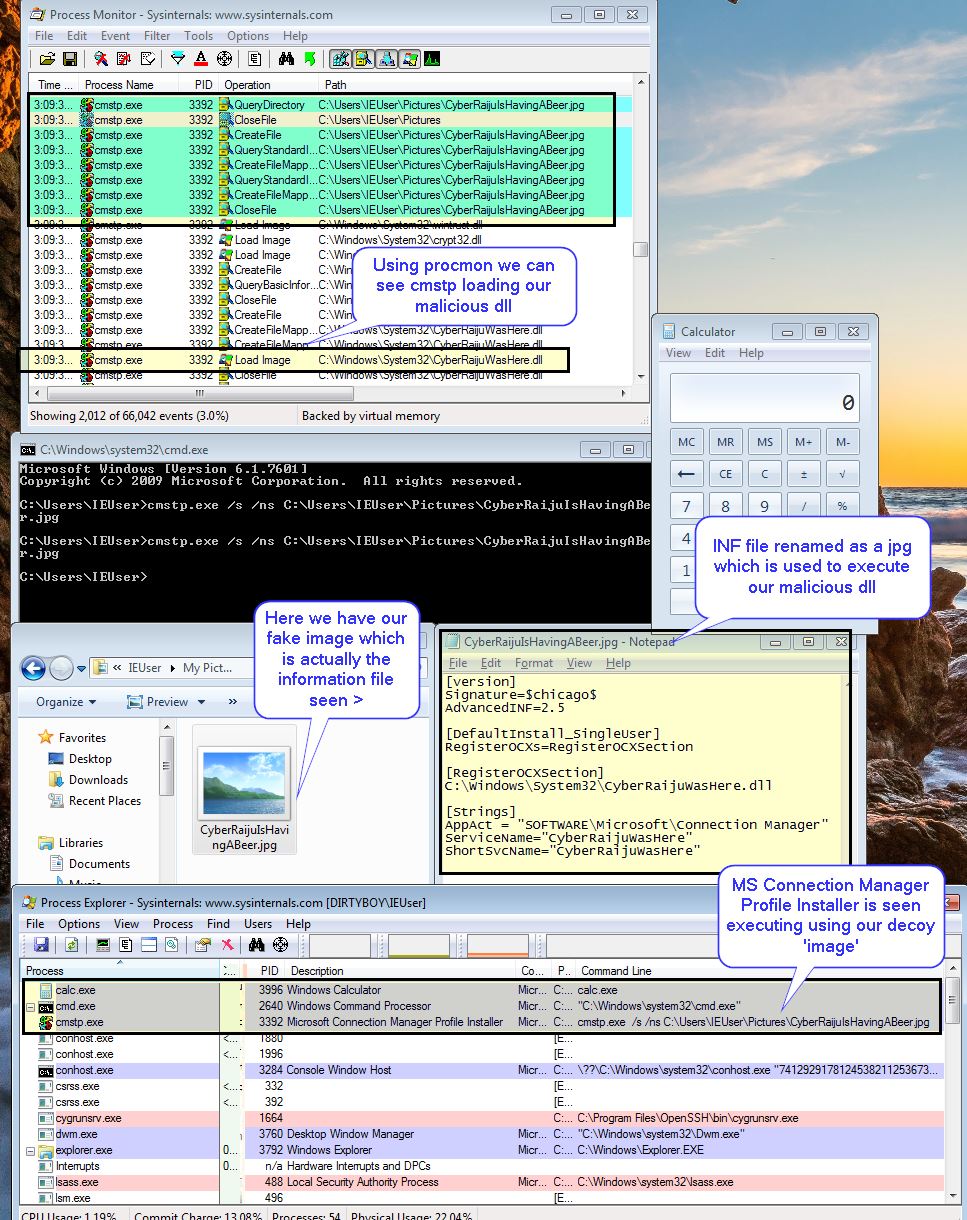Collapse the explorer.exe tree node in Process Explorer
Screen dimensions: 967x1220
(x=30, y=1150)
